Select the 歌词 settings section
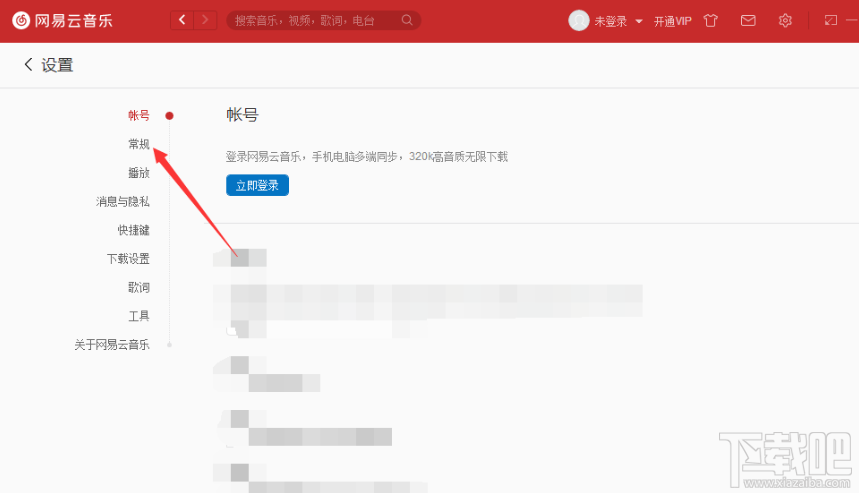The image size is (859, 493). 139,287
